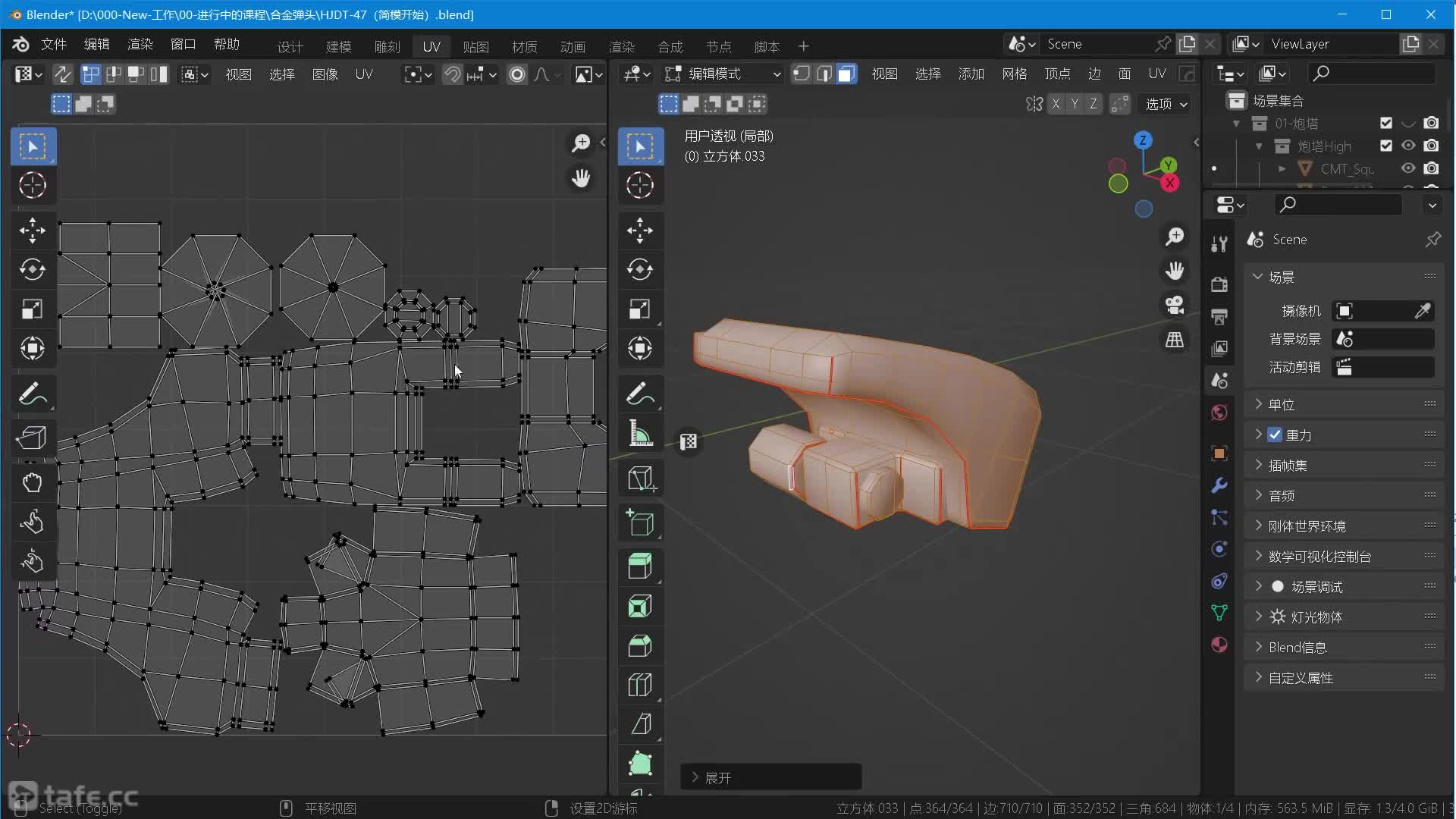
Task: Open the 编辑模式 mode dropdown
Action: point(723,74)
